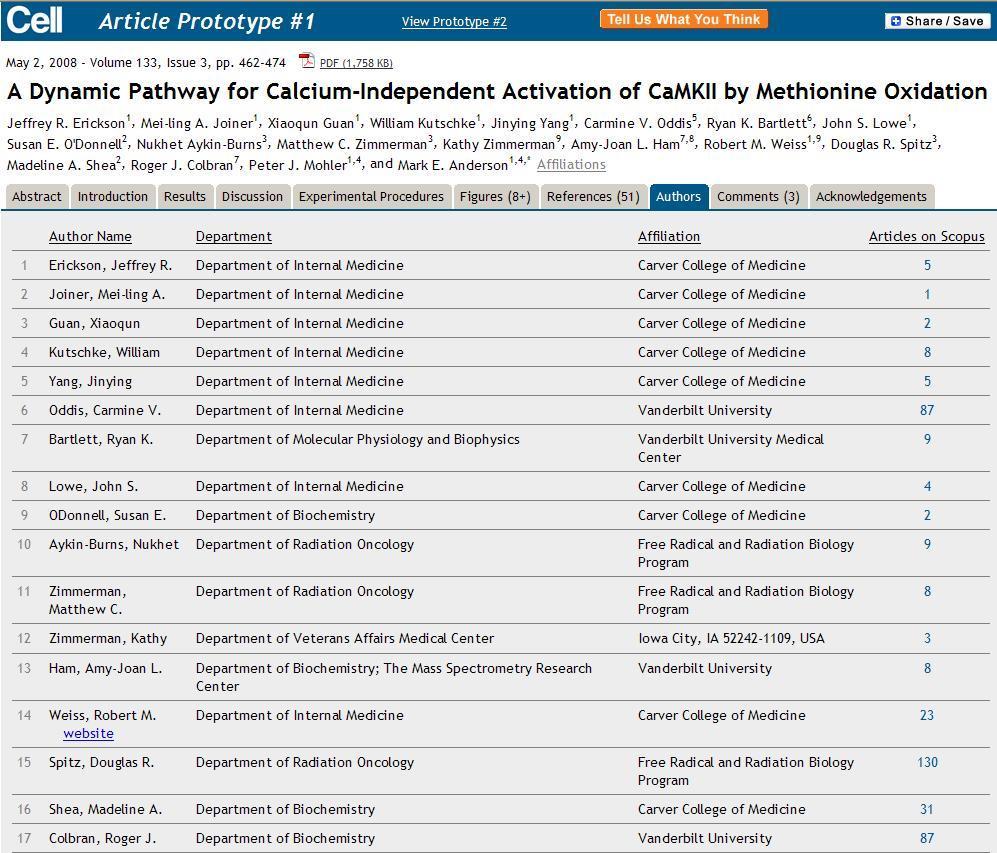This screenshot has height=853, width=997.
Task: Go to the Results tab
Action: [x=184, y=196]
